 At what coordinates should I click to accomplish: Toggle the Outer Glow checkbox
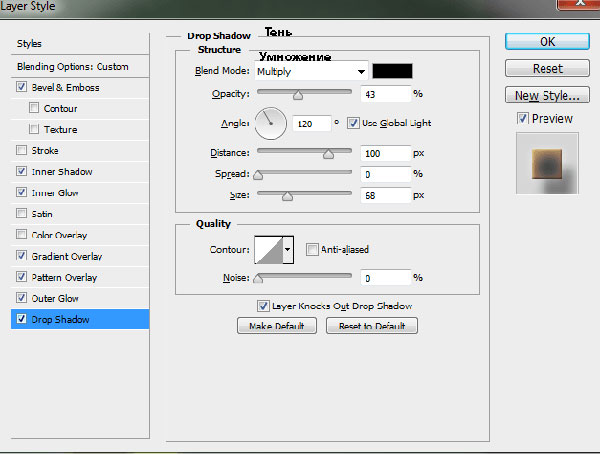click(21, 297)
